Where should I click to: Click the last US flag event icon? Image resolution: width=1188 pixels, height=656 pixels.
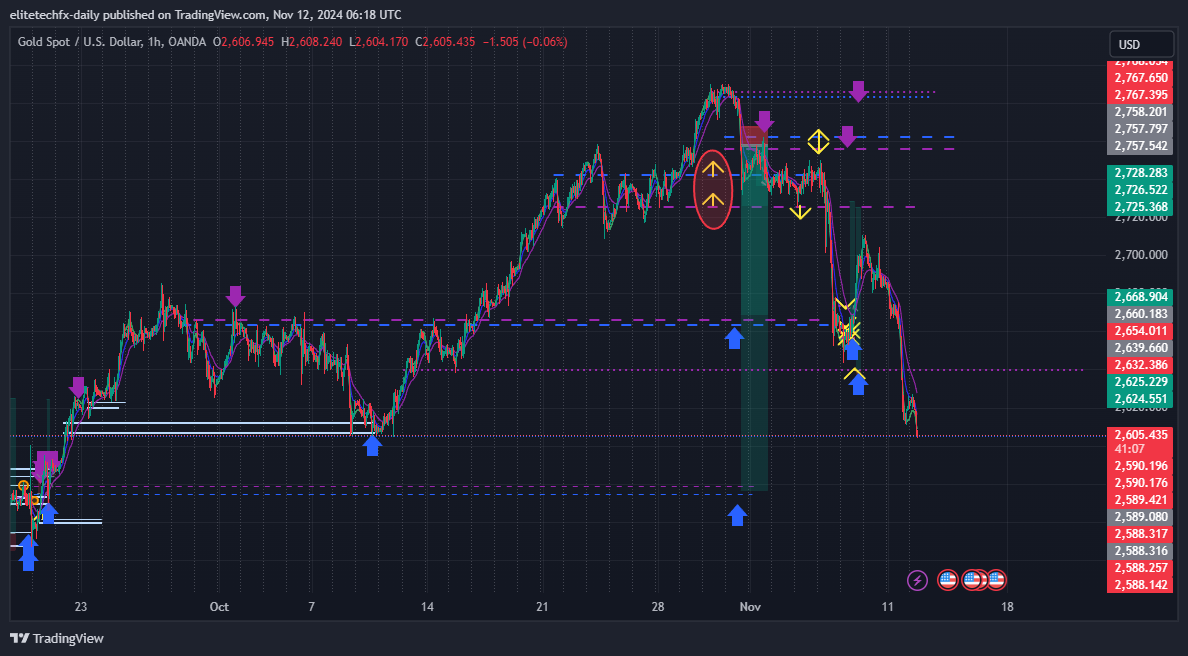pyautogui.click(x=996, y=580)
